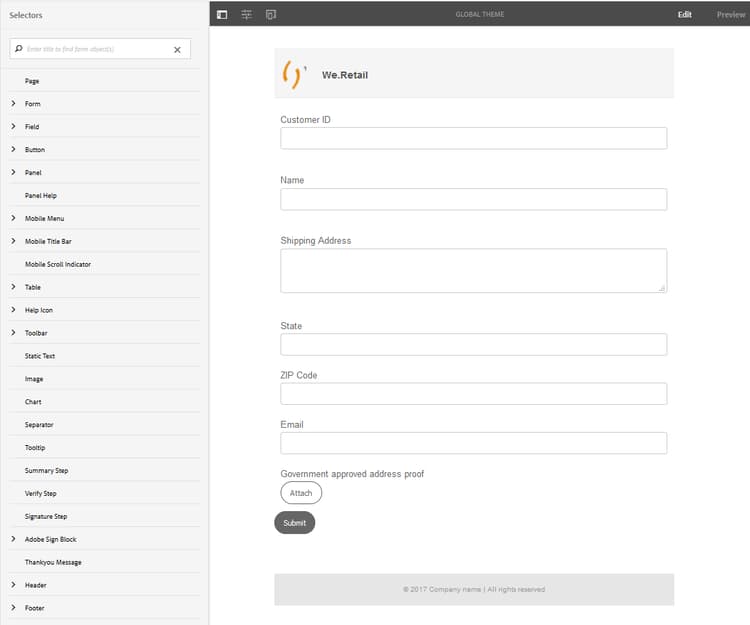Screen dimensions: 750x625
Task: Click the Shipping Address label
Action: [x=316, y=241]
